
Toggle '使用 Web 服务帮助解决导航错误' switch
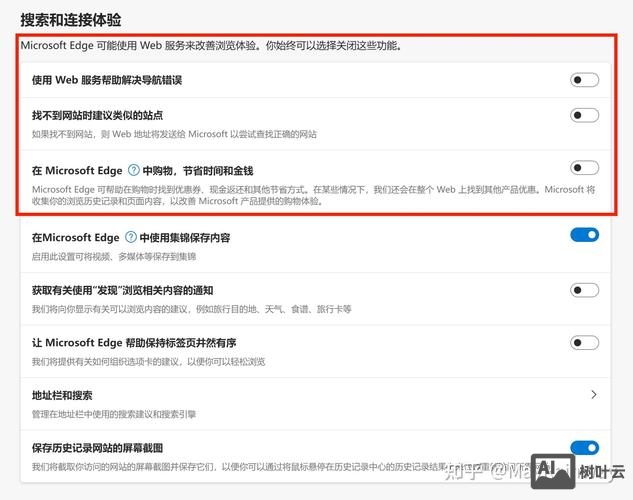[584, 80]
